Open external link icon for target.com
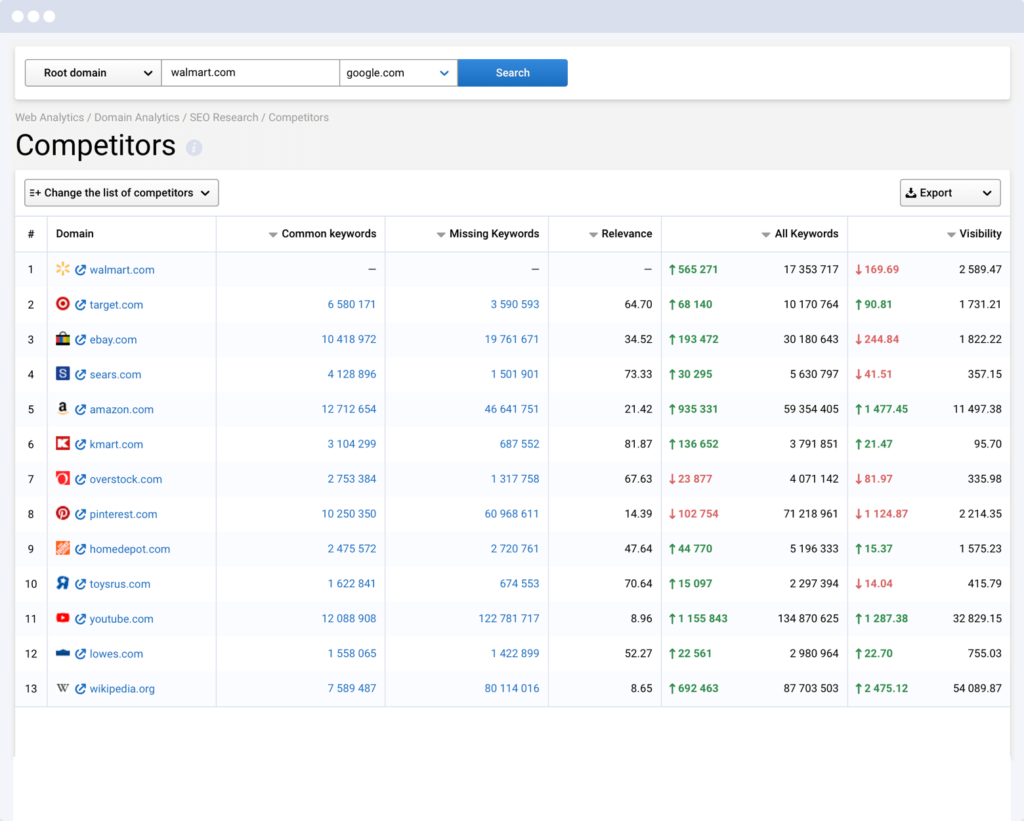This screenshot has height=821, width=1024. tap(80, 304)
